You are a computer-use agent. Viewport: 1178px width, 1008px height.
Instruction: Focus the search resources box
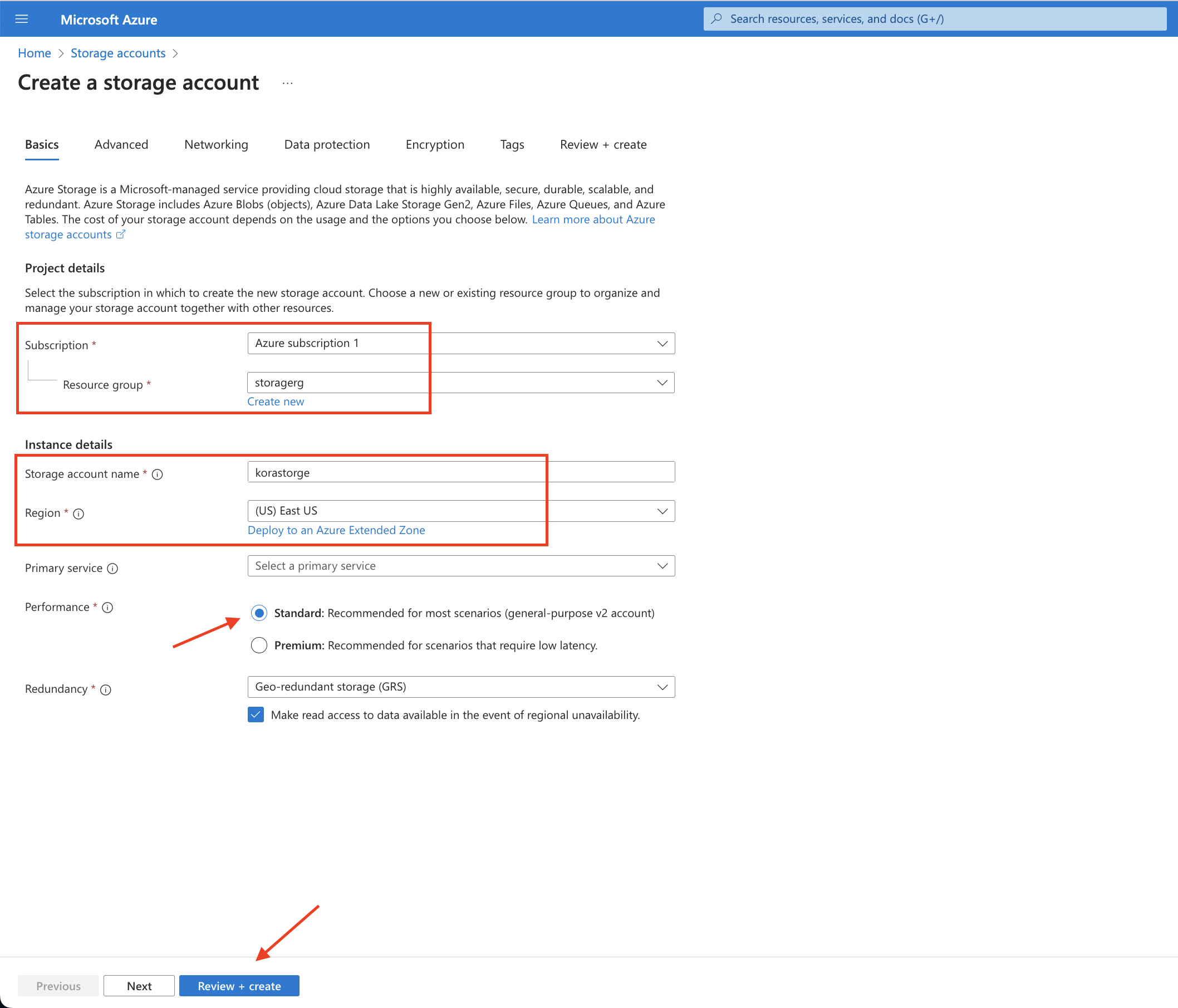click(935, 19)
